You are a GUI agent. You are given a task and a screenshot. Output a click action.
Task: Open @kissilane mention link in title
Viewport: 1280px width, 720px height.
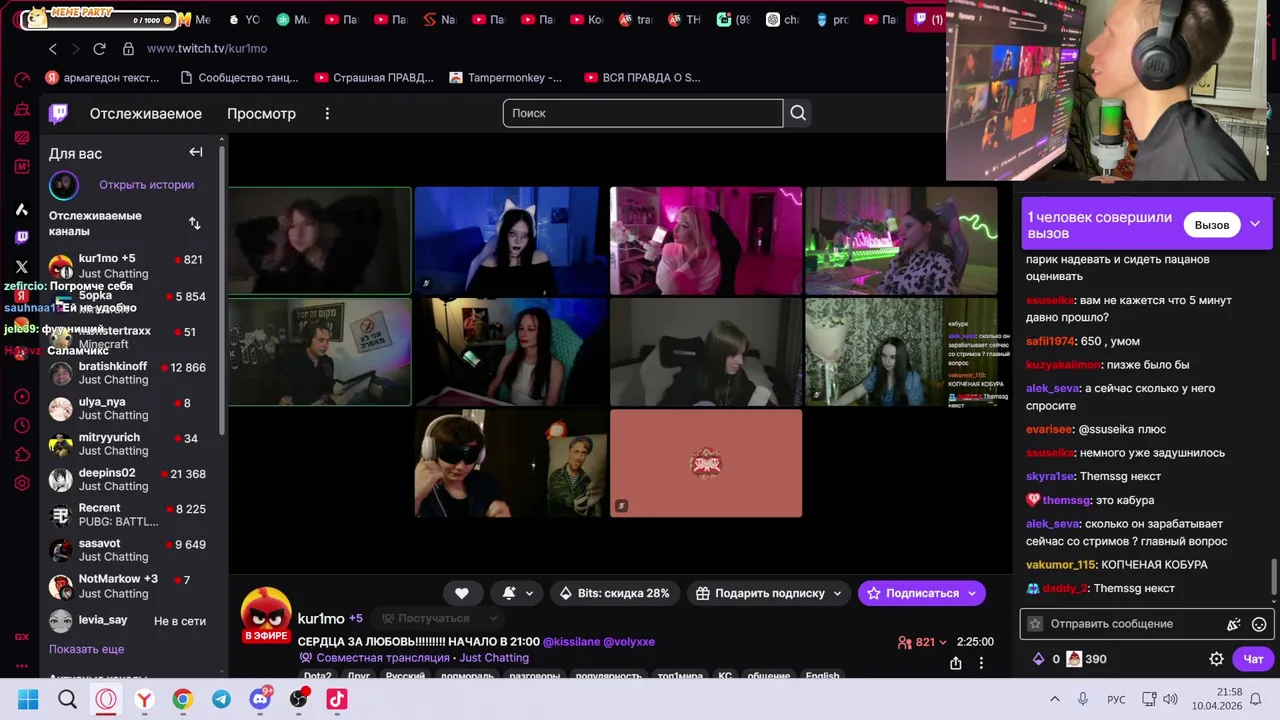pos(571,642)
